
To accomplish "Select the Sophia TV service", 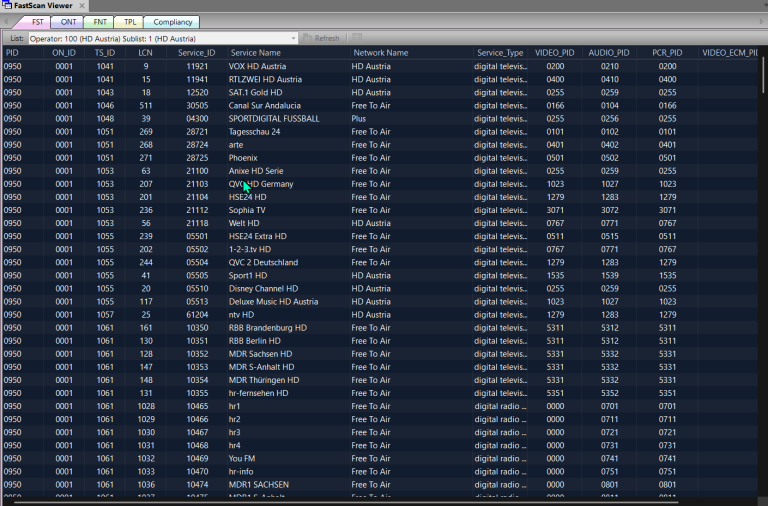I will point(247,210).
